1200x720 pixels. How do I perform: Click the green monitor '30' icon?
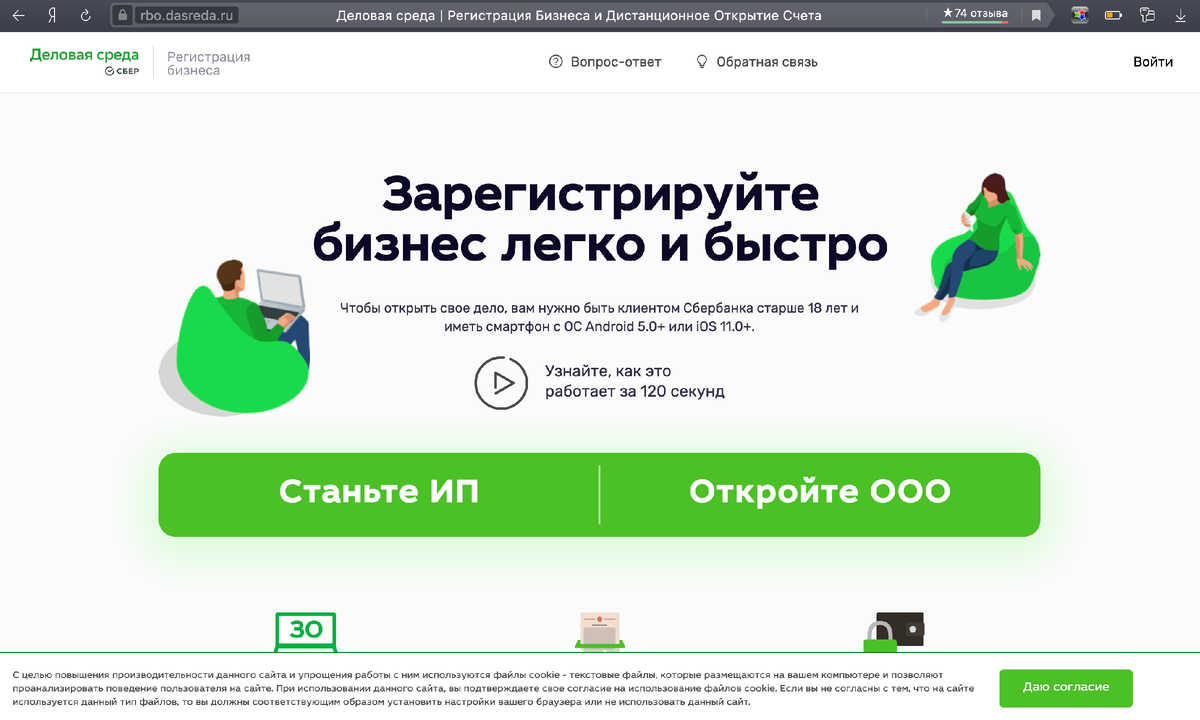click(x=305, y=631)
